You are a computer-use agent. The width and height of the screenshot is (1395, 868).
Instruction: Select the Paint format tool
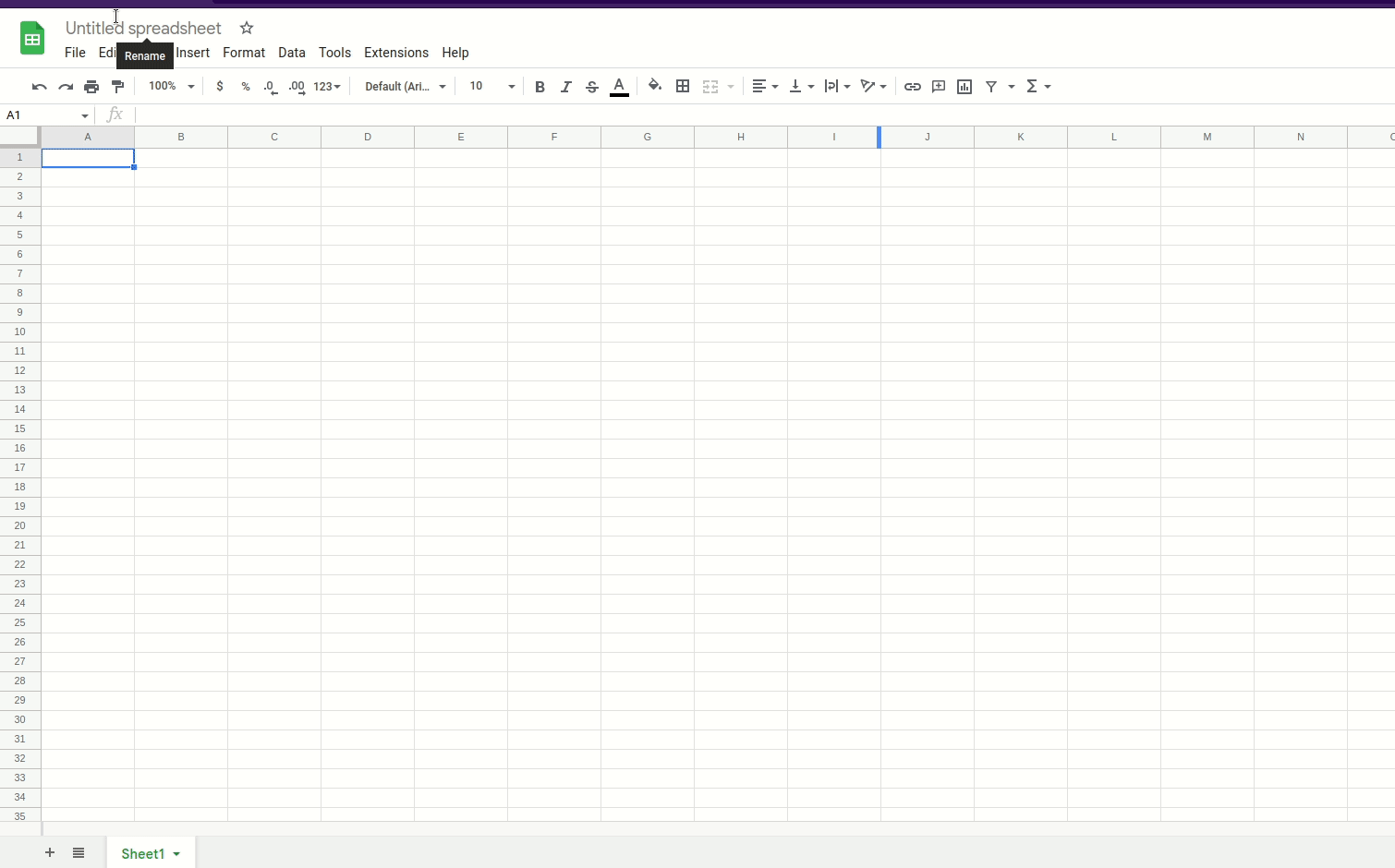point(118,86)
